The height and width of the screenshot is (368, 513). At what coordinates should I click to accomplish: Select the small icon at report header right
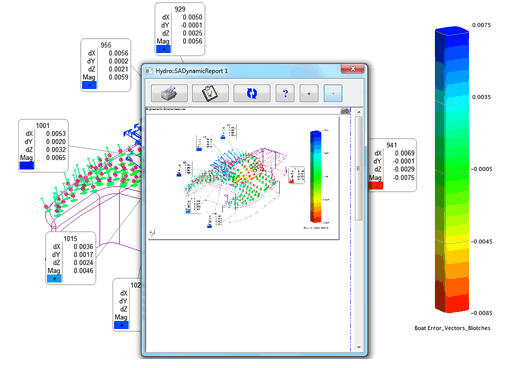pyautogui.click(x=345, y=111)
